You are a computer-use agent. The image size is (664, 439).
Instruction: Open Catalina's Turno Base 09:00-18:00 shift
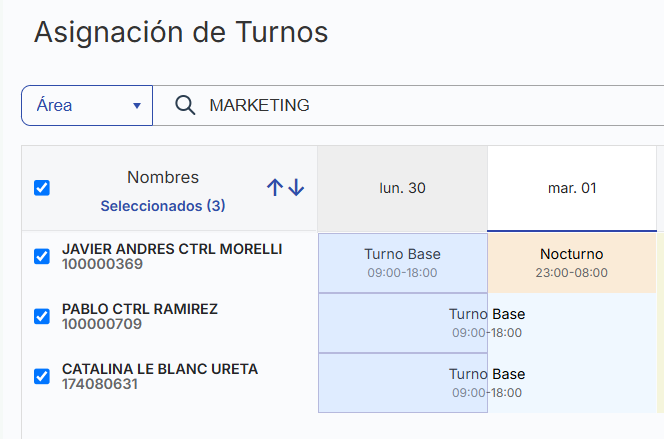[x=486, y=383]
